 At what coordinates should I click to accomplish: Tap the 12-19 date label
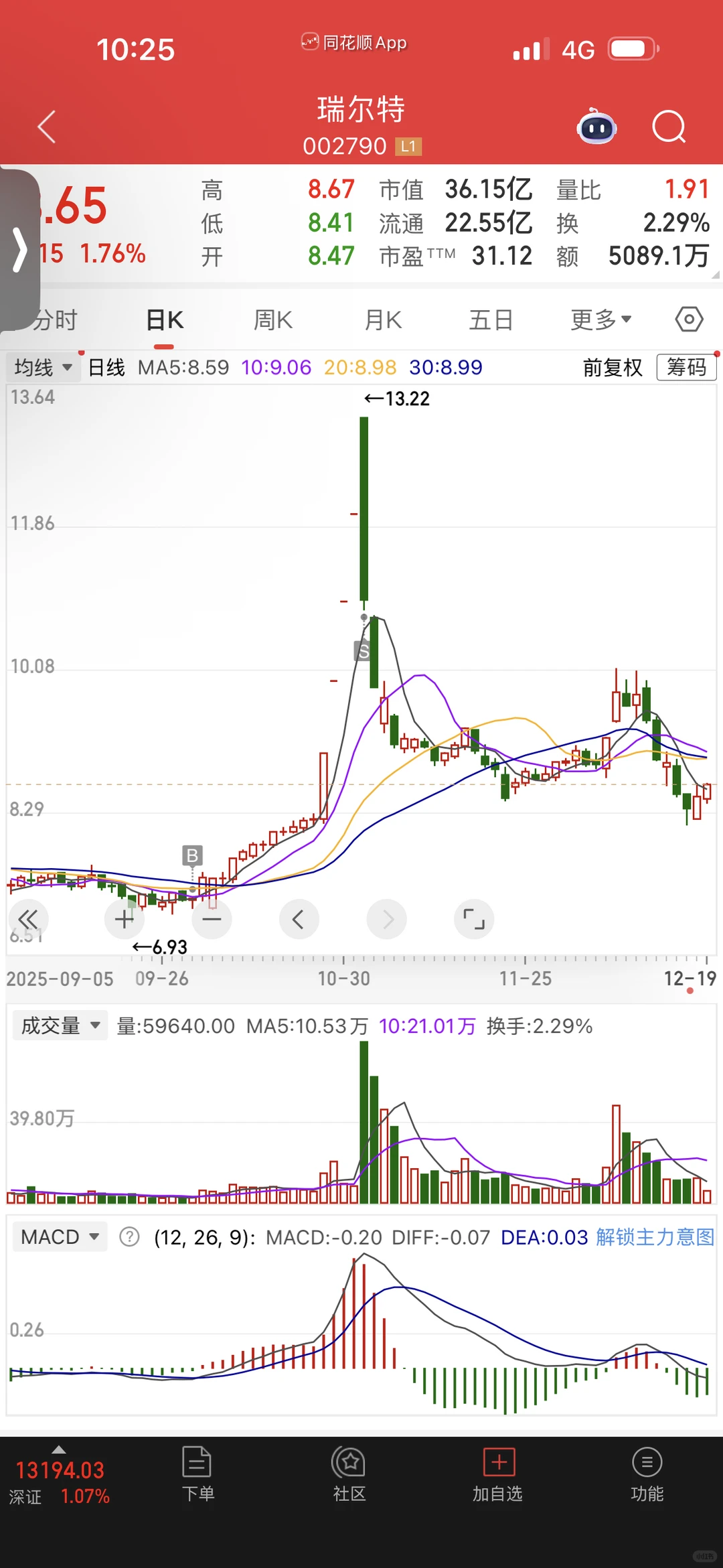690,979
